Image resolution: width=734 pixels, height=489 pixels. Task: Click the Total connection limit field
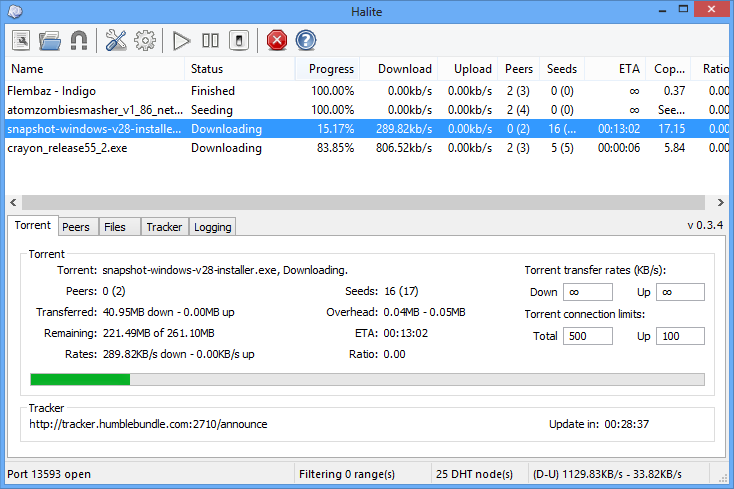(587, 336)
